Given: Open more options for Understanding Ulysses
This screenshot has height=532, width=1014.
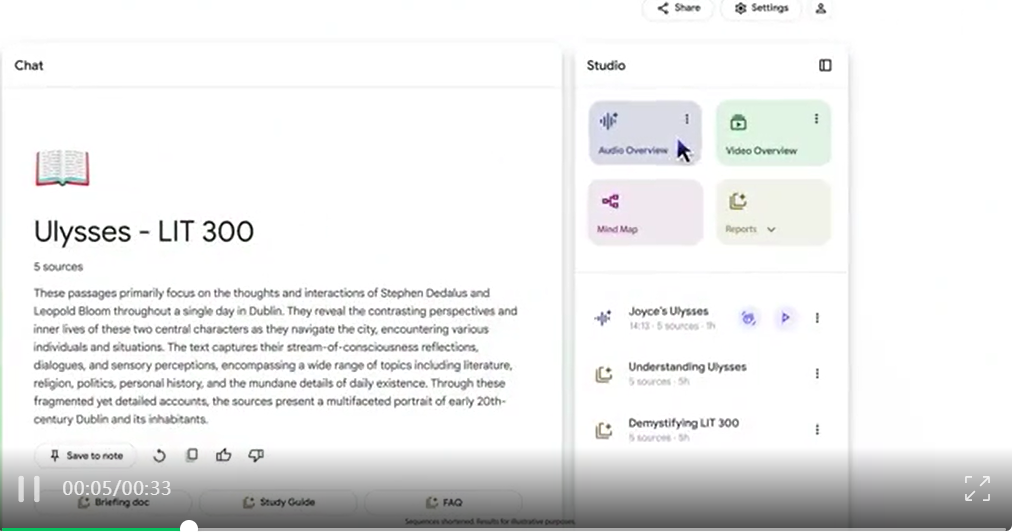Looking at the screenshot, I should point(817,374).
